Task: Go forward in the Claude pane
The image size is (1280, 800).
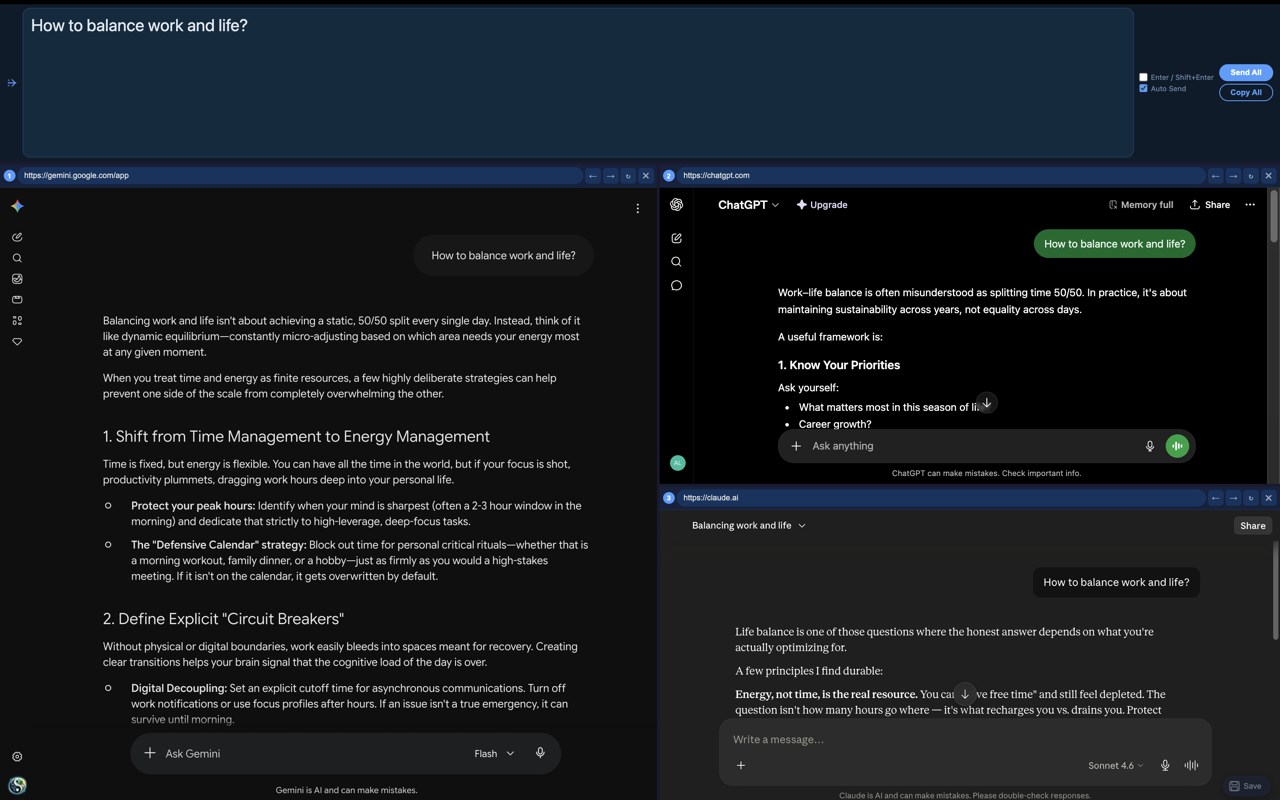Action: click(x=1233, y=498)
